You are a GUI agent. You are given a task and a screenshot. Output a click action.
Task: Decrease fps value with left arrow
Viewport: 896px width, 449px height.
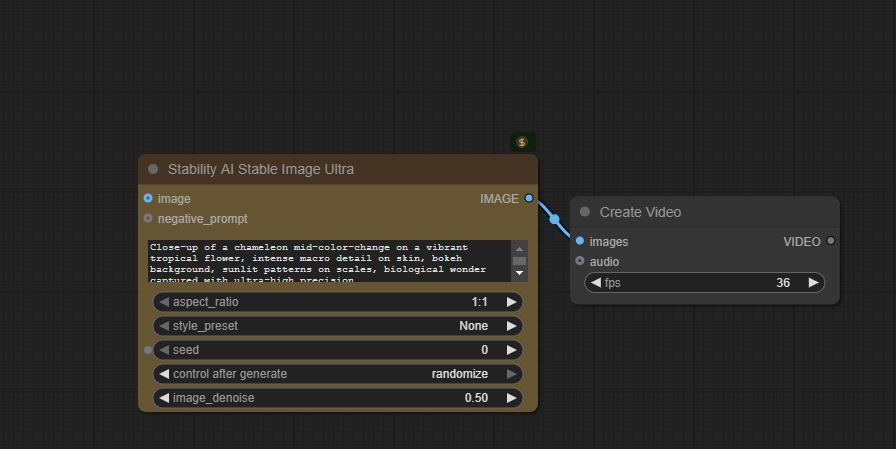coord(596,283)
